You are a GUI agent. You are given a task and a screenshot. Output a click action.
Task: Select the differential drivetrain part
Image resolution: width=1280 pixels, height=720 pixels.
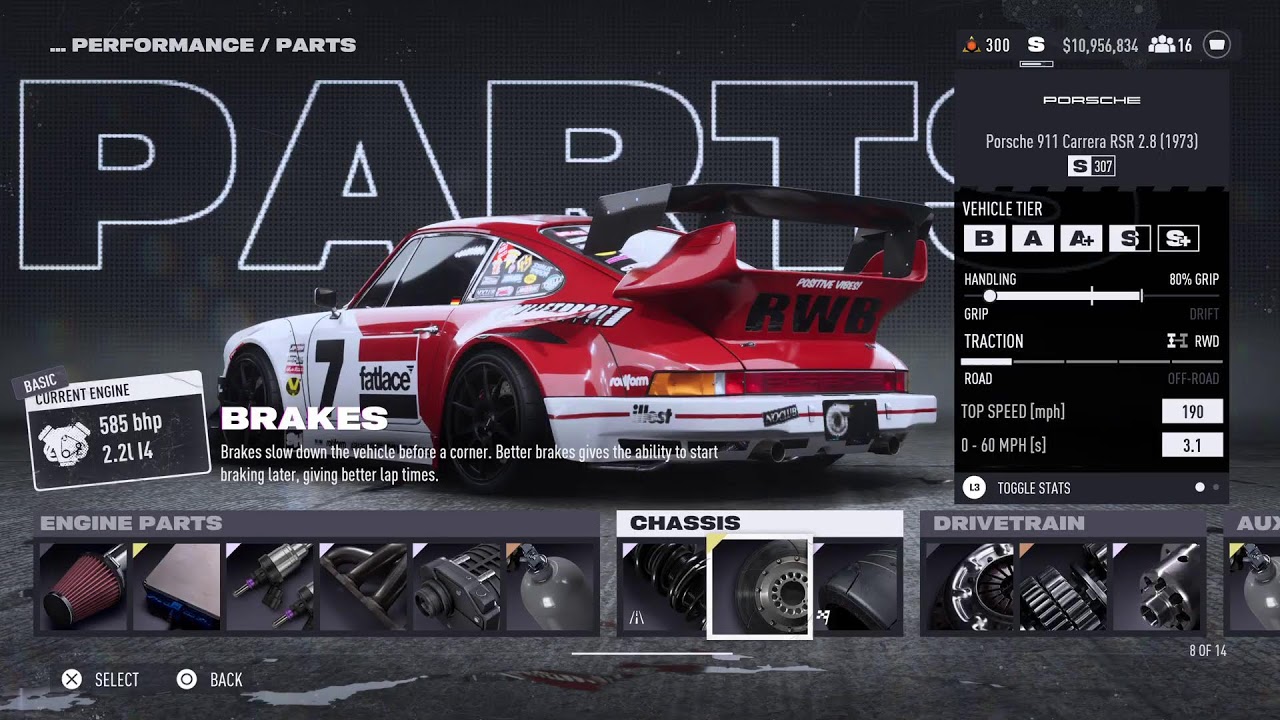click(1157, 587)
